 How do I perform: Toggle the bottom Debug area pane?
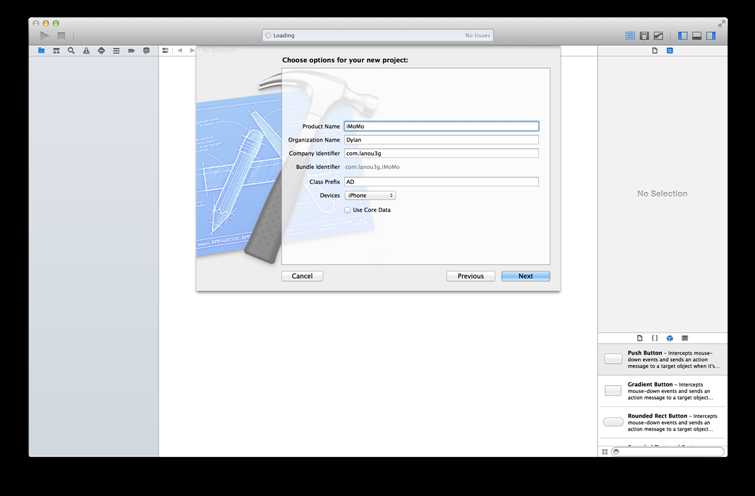(x=697, y=36)
